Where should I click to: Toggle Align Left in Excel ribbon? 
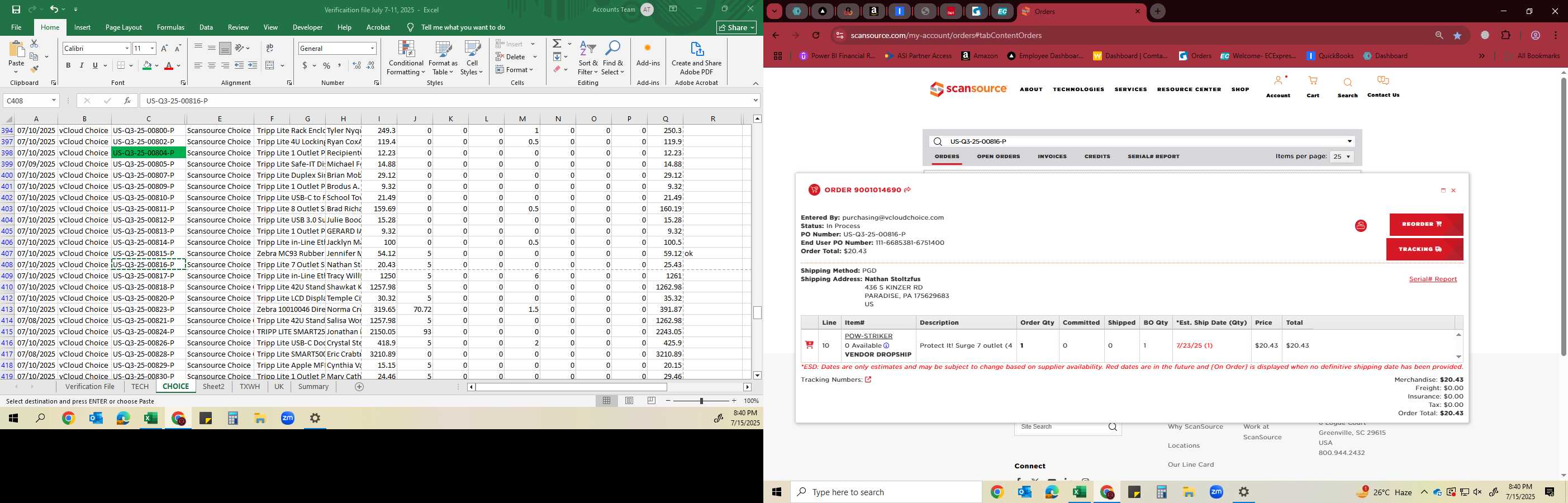(x=198, y=65)
